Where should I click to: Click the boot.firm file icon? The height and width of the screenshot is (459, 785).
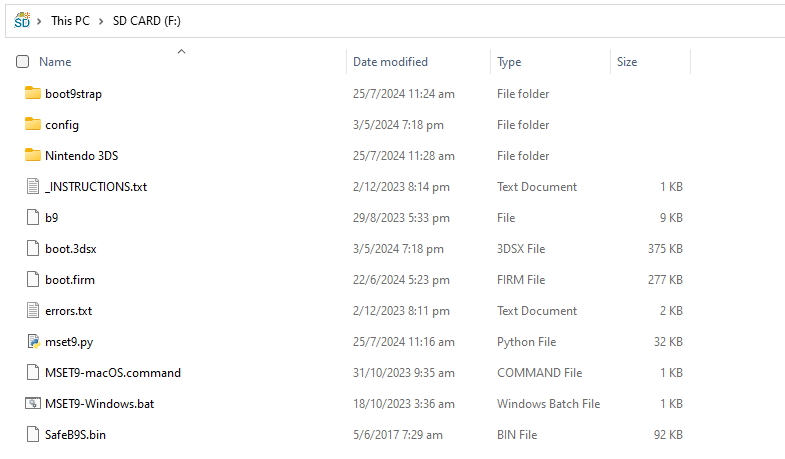[x=32, y=280]
